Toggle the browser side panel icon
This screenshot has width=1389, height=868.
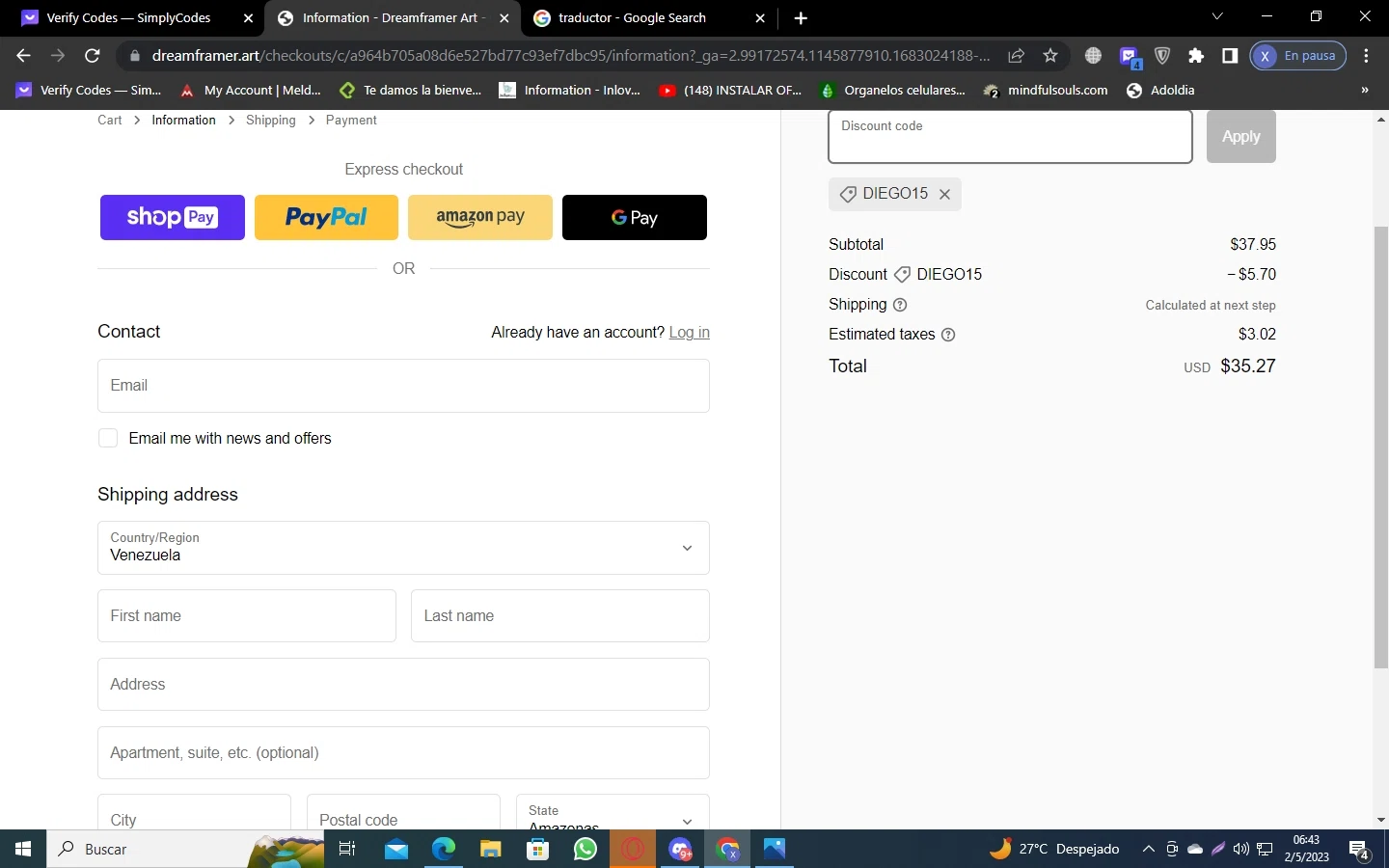pos(1230,56)
